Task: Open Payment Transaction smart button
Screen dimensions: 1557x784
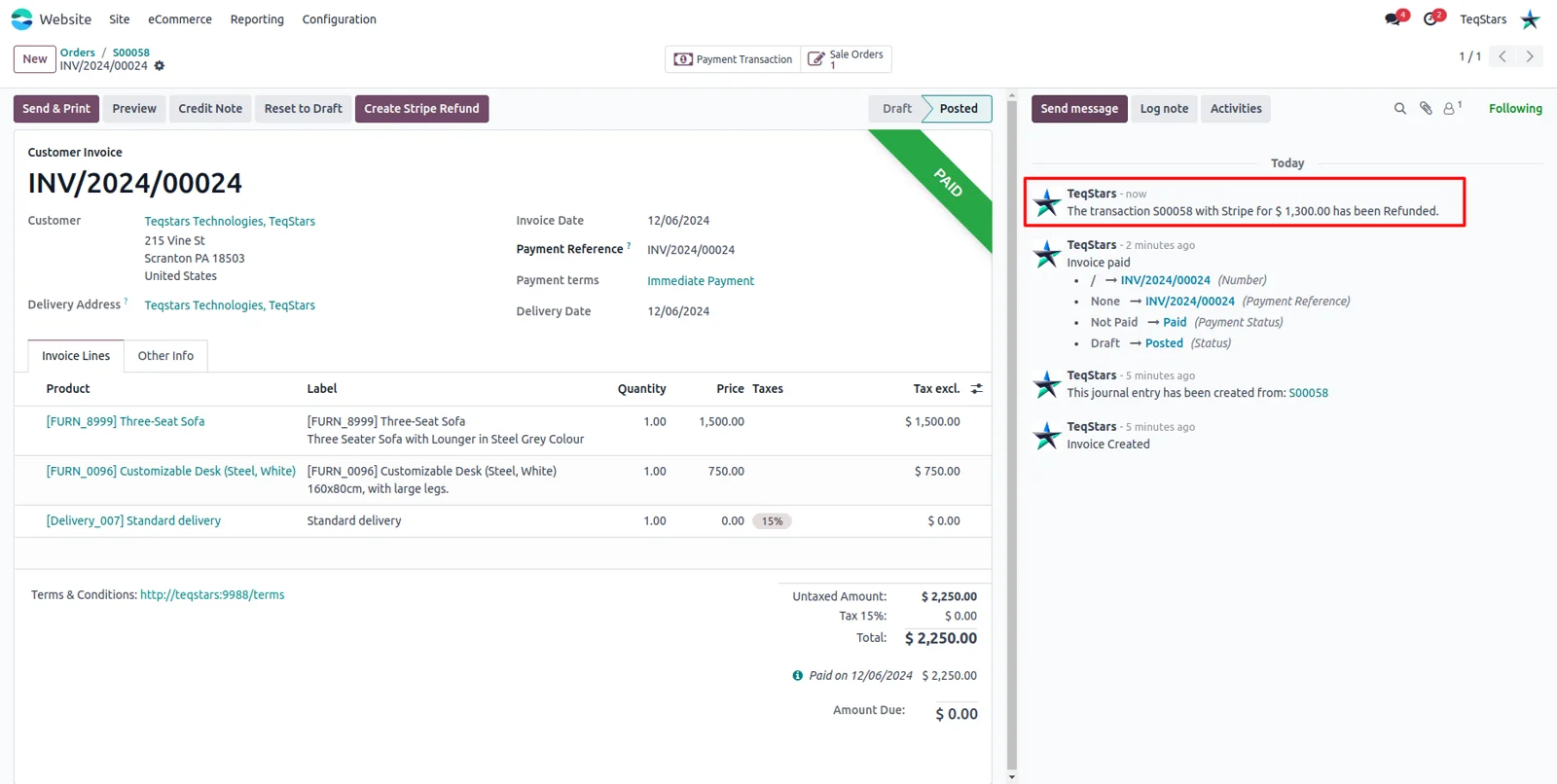Action: [x=734, y=59]
